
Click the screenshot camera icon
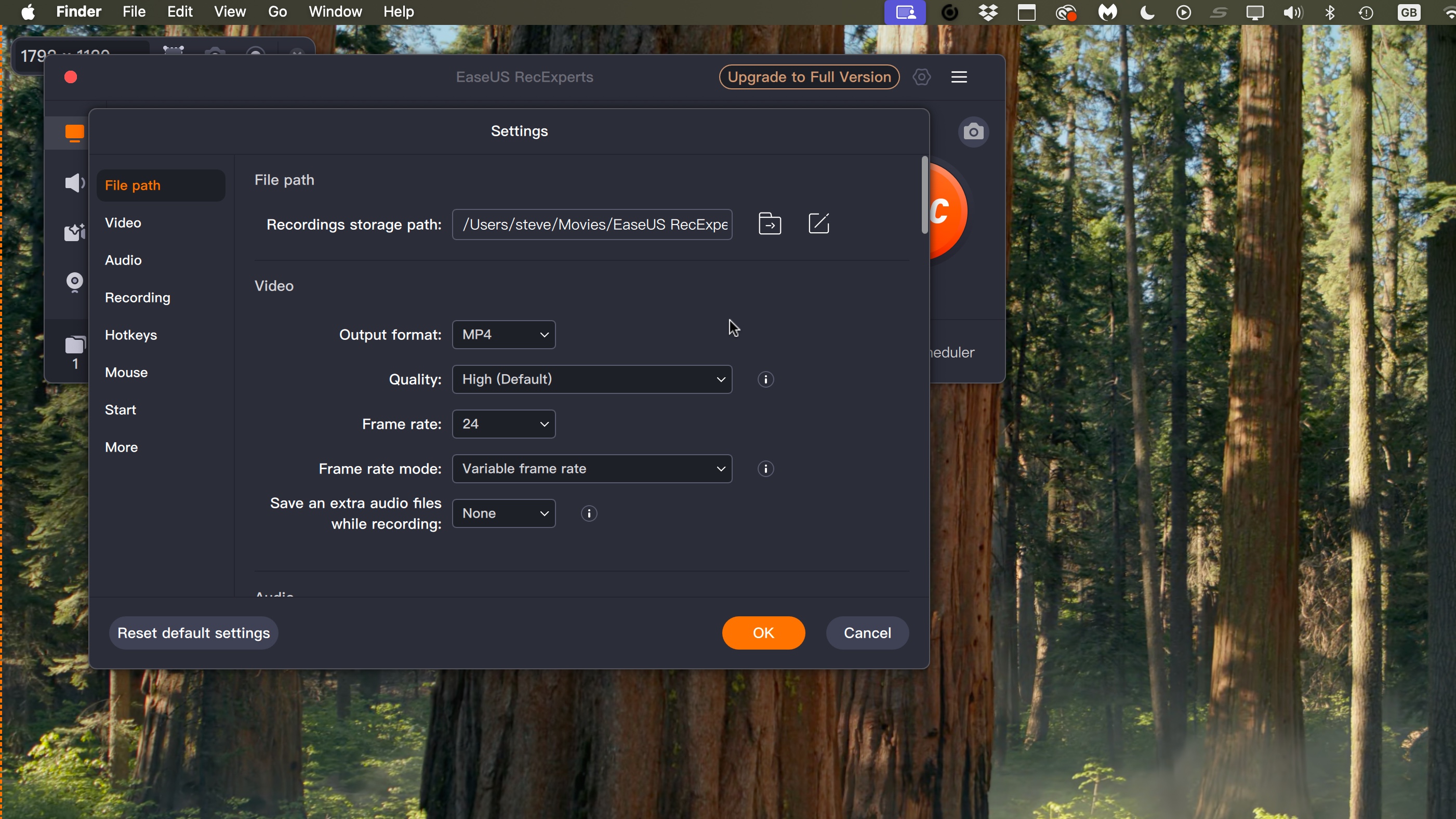point(973,133)
